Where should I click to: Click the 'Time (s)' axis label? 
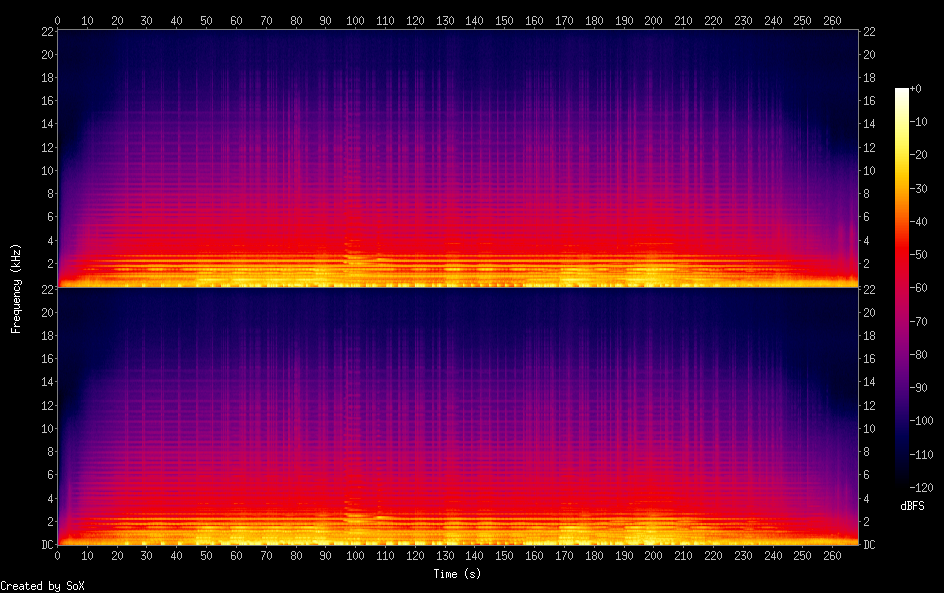click(457, 574)
